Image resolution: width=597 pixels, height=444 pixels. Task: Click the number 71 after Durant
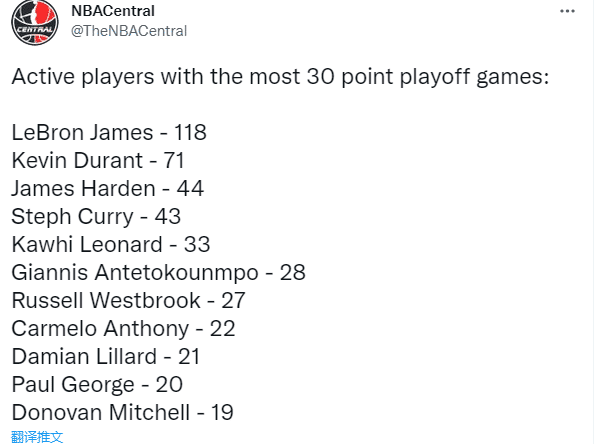[174, 160]
